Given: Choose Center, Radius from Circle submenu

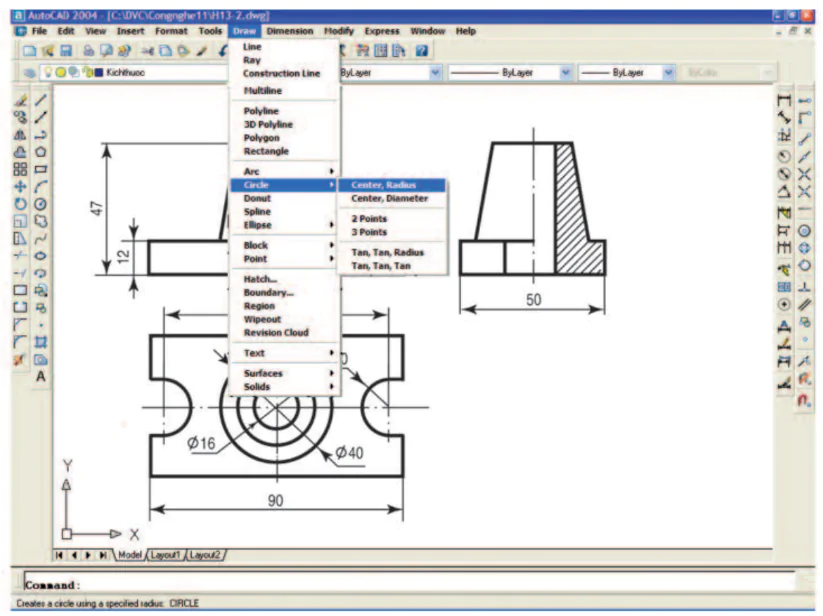Looking at the screenshot, I should (392, 185).
